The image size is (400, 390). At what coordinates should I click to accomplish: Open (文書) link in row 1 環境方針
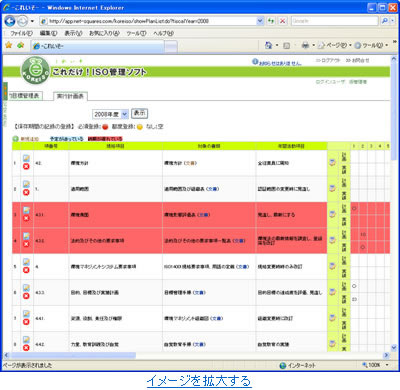pos(190,163)
